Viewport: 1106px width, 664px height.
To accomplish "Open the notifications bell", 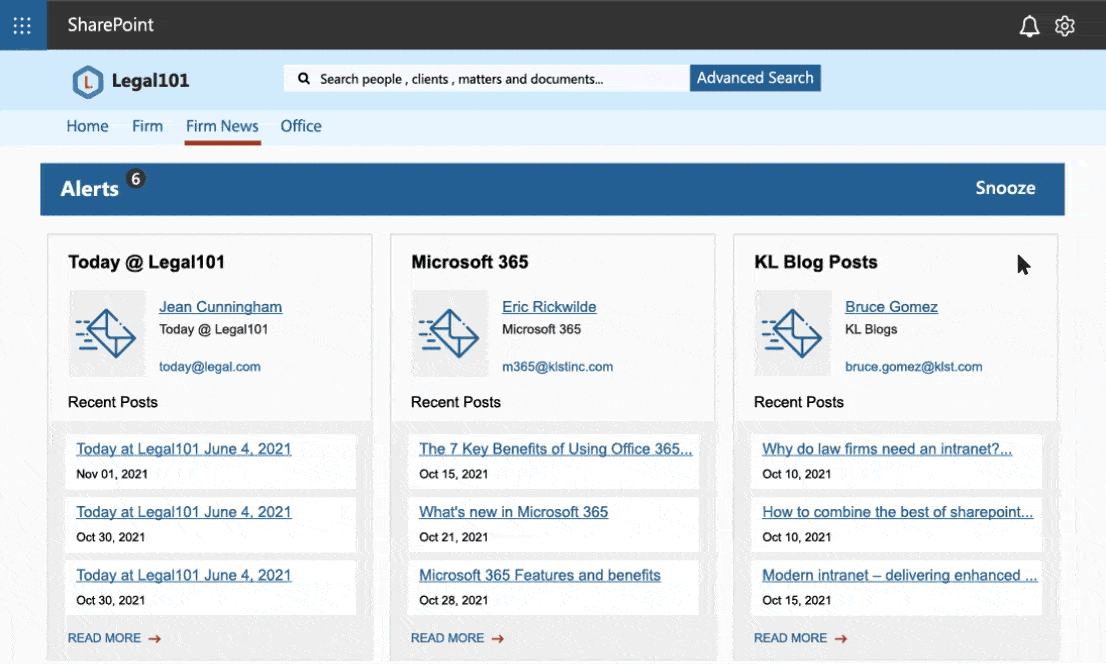I will pyautogui.click(x=1029, y=26).
